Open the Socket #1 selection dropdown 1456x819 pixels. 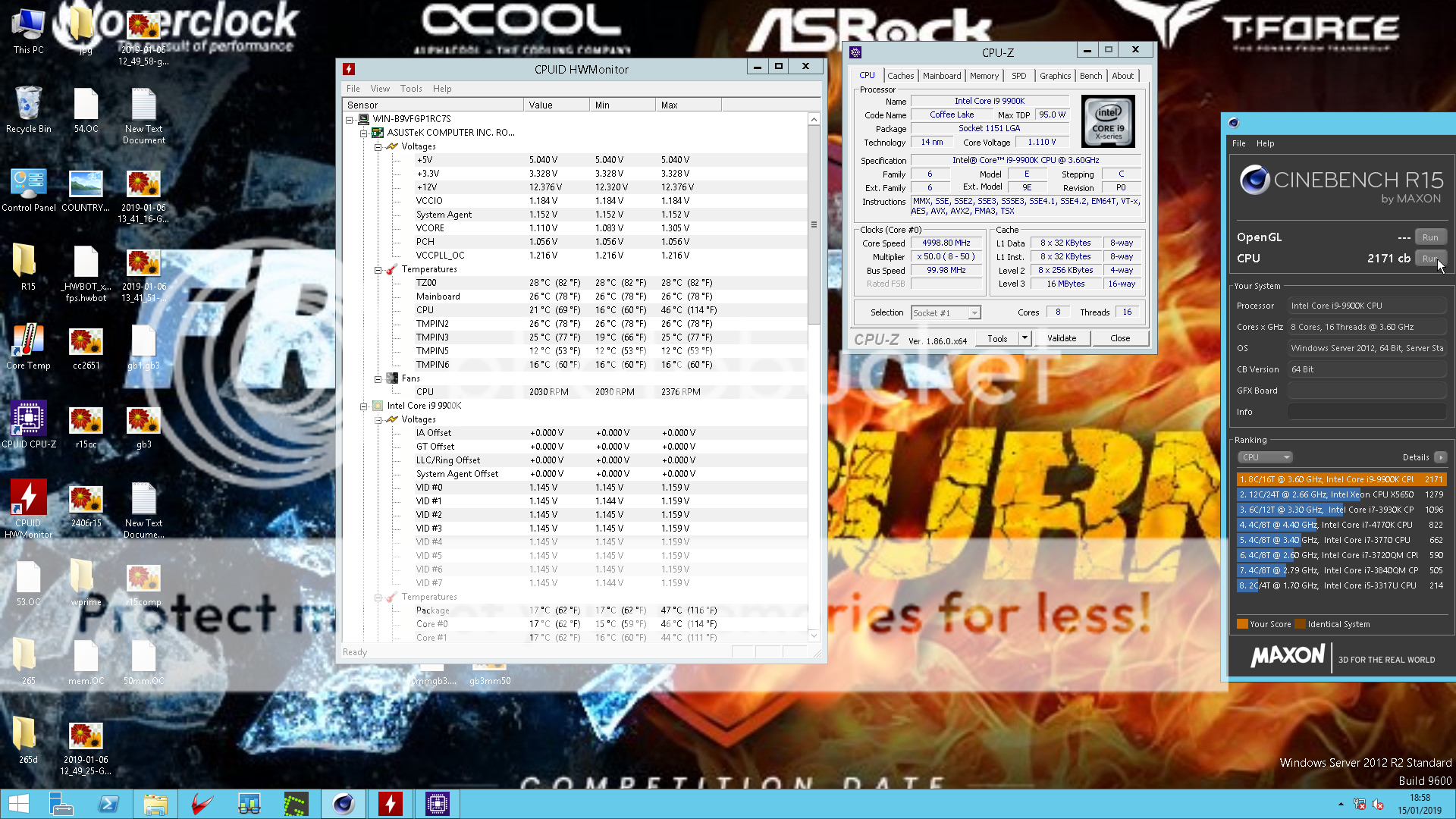[974, 313]
